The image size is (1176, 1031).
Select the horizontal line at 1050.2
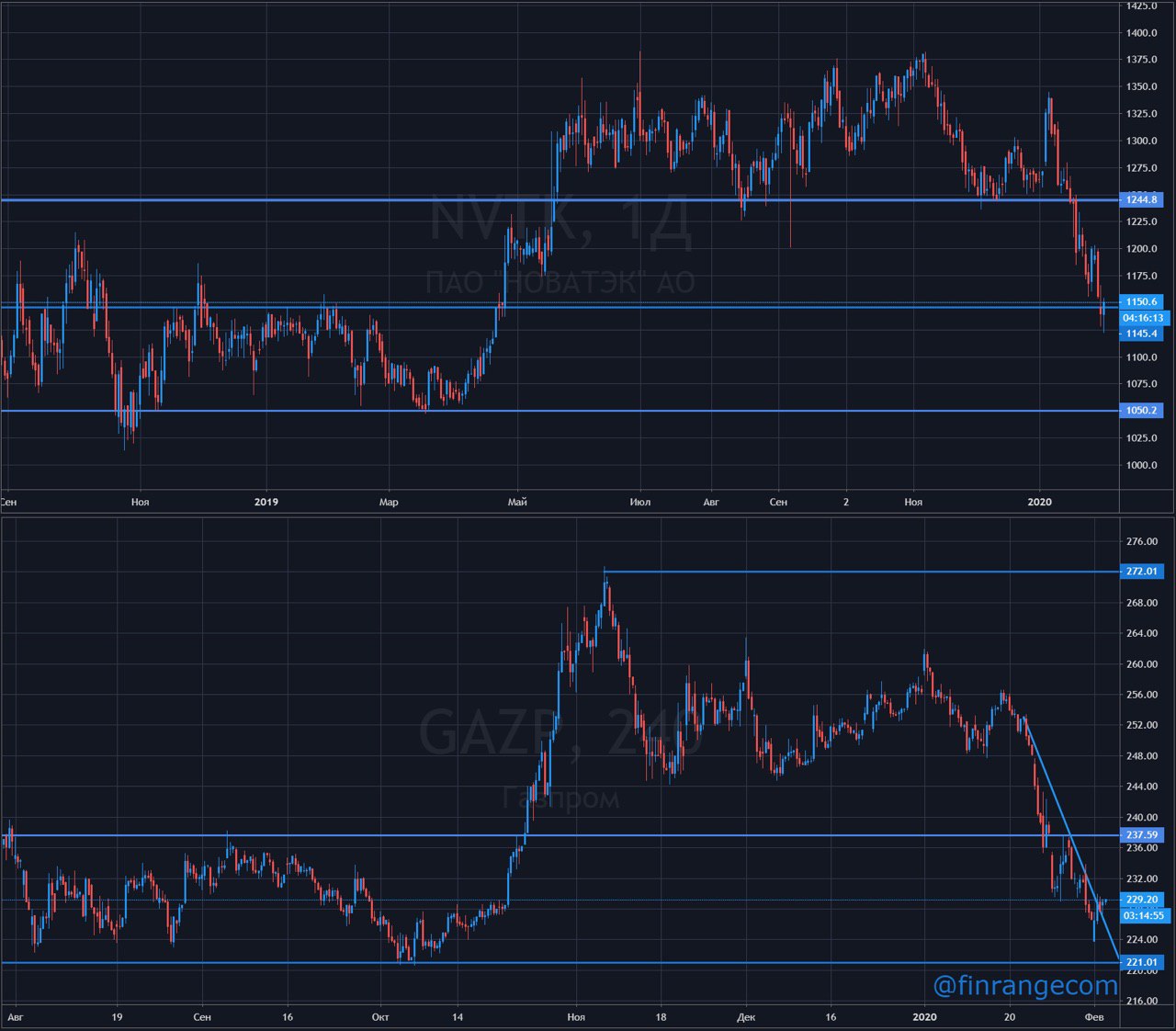[560, 411]
